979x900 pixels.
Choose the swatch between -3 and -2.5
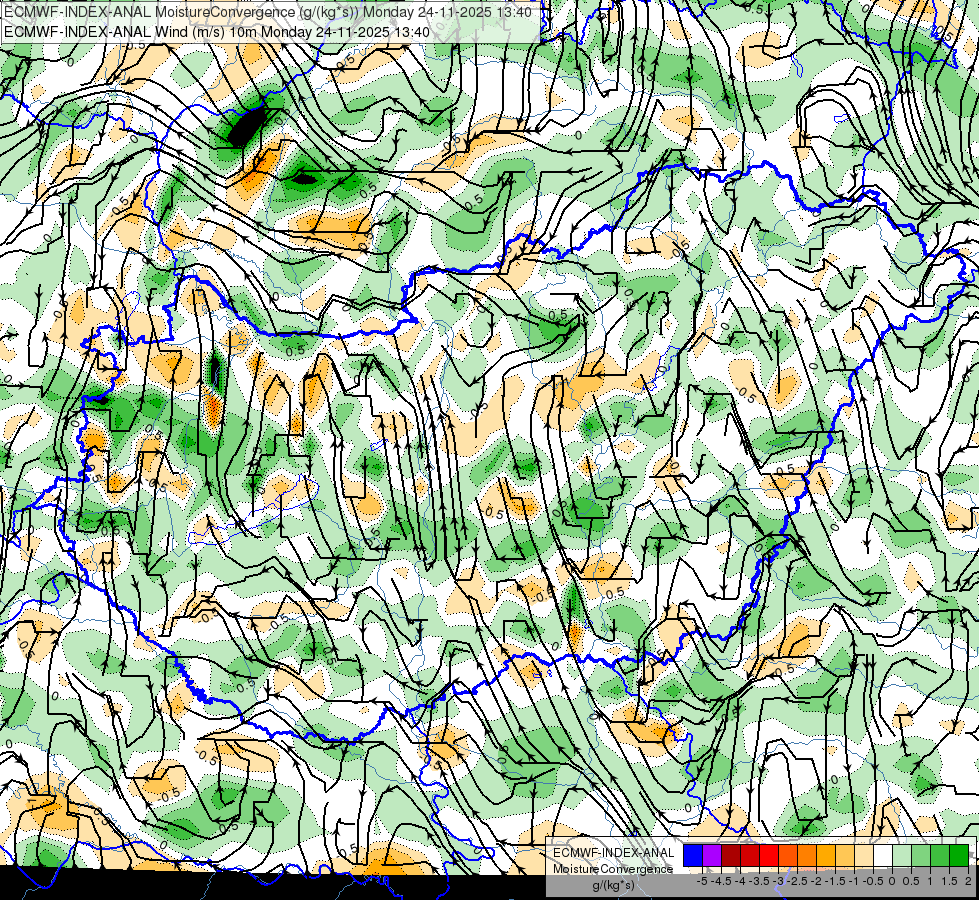[x=788, y=856]
